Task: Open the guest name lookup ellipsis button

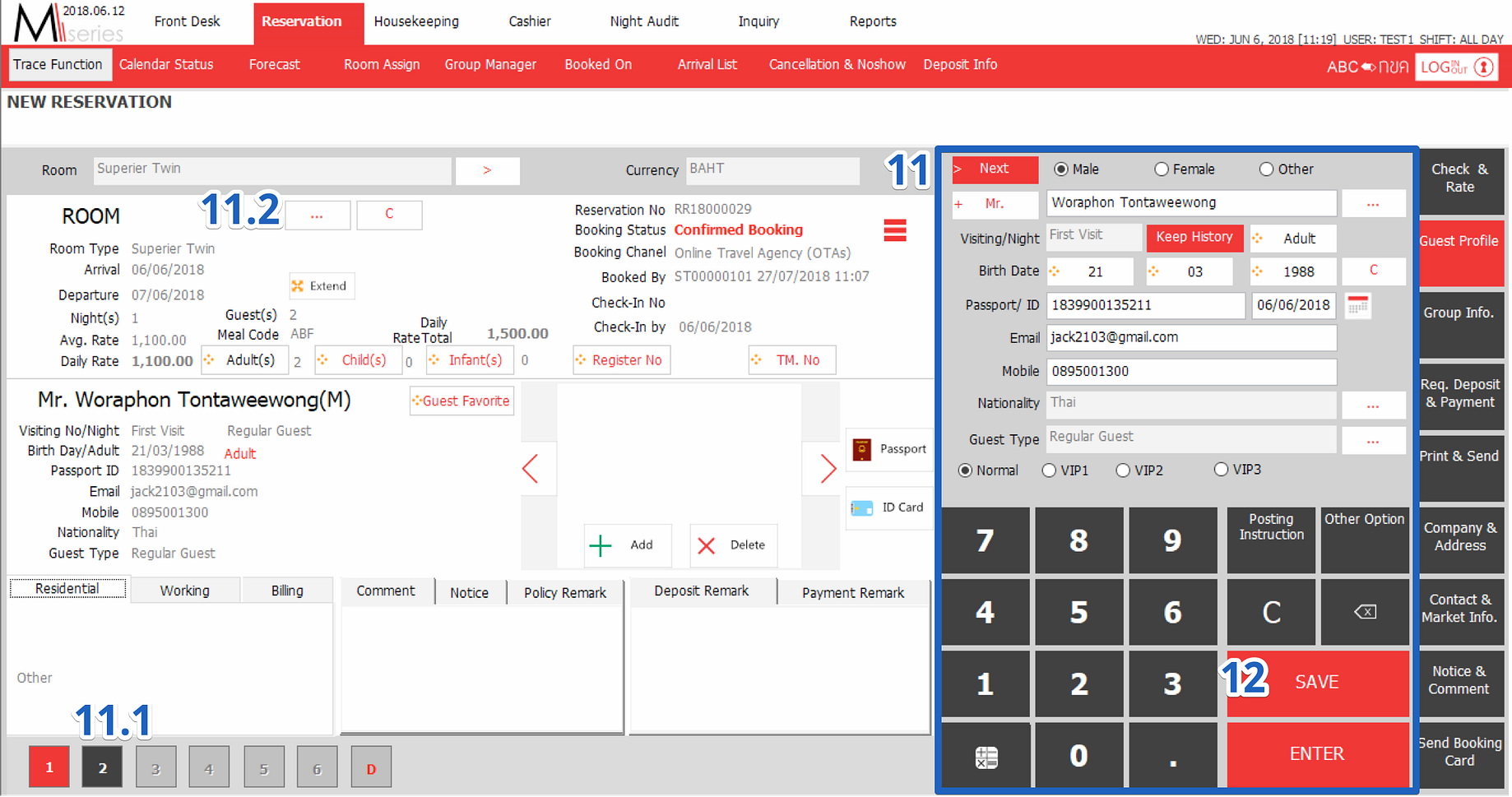Action: coord(1373,204)
